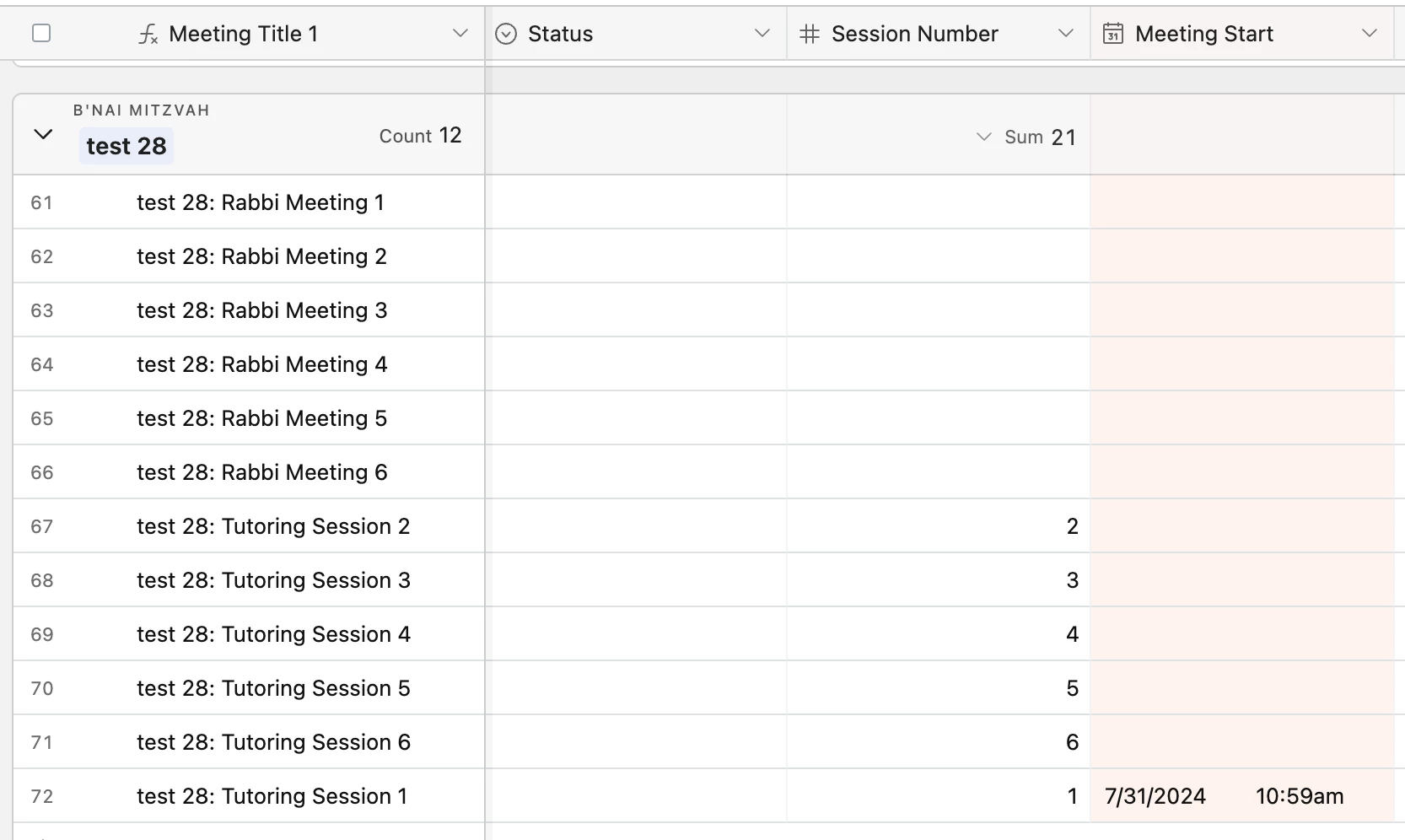Open the Session Number column dropdown
This screenshot has width=1405, height=840.
[1066, 34]
